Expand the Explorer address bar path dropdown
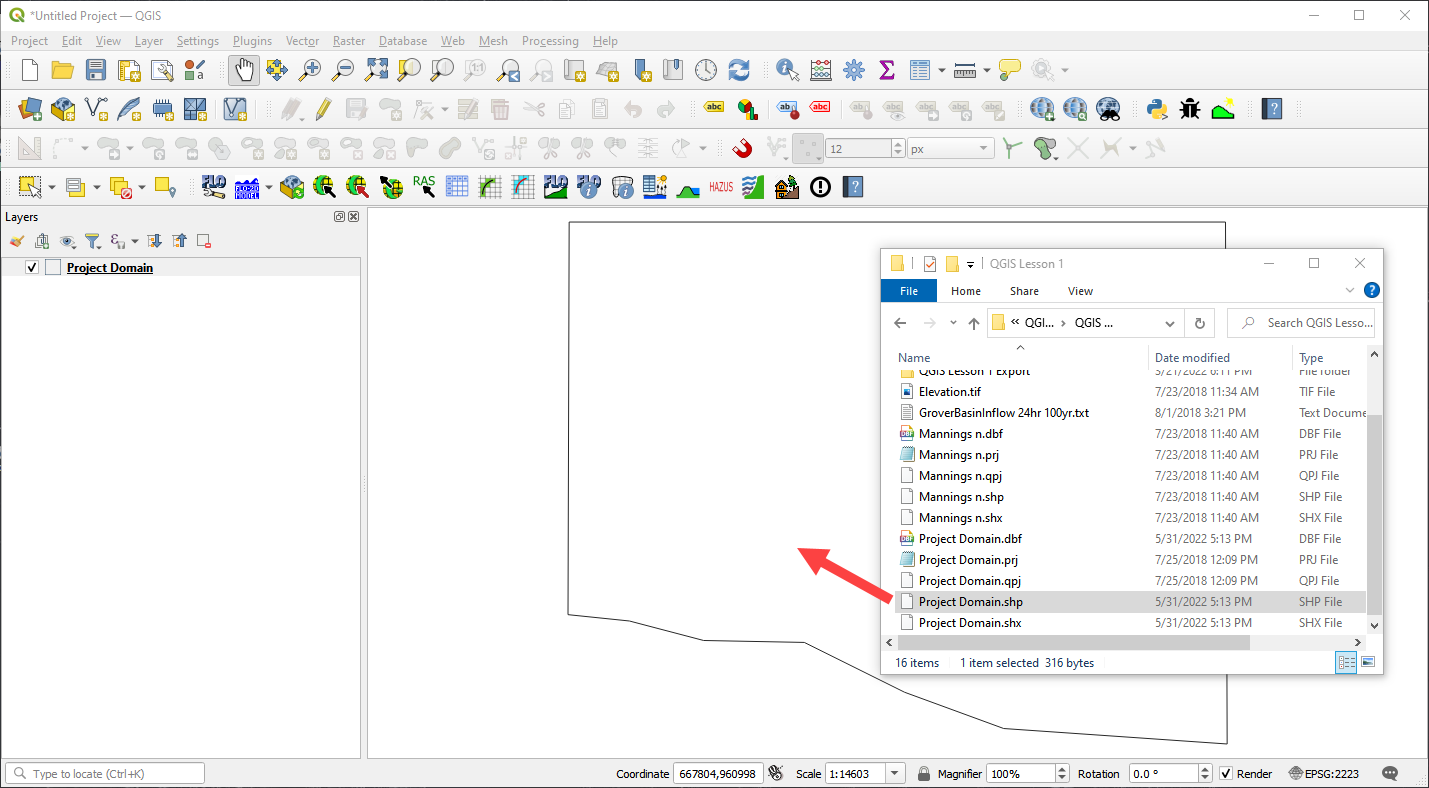 [x=1170, y=323]
